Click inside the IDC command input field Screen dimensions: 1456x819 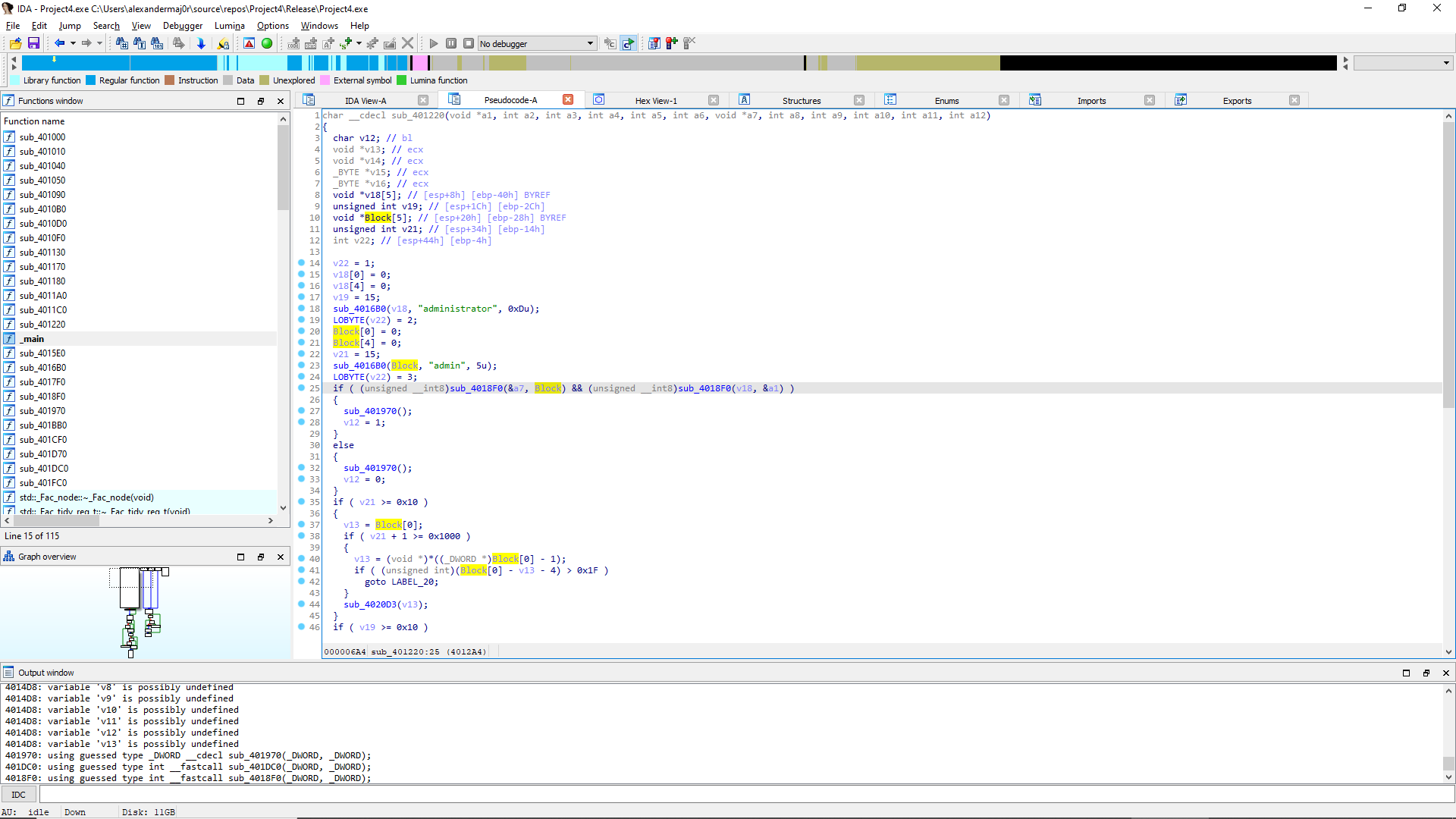click(x=746, y=795)
